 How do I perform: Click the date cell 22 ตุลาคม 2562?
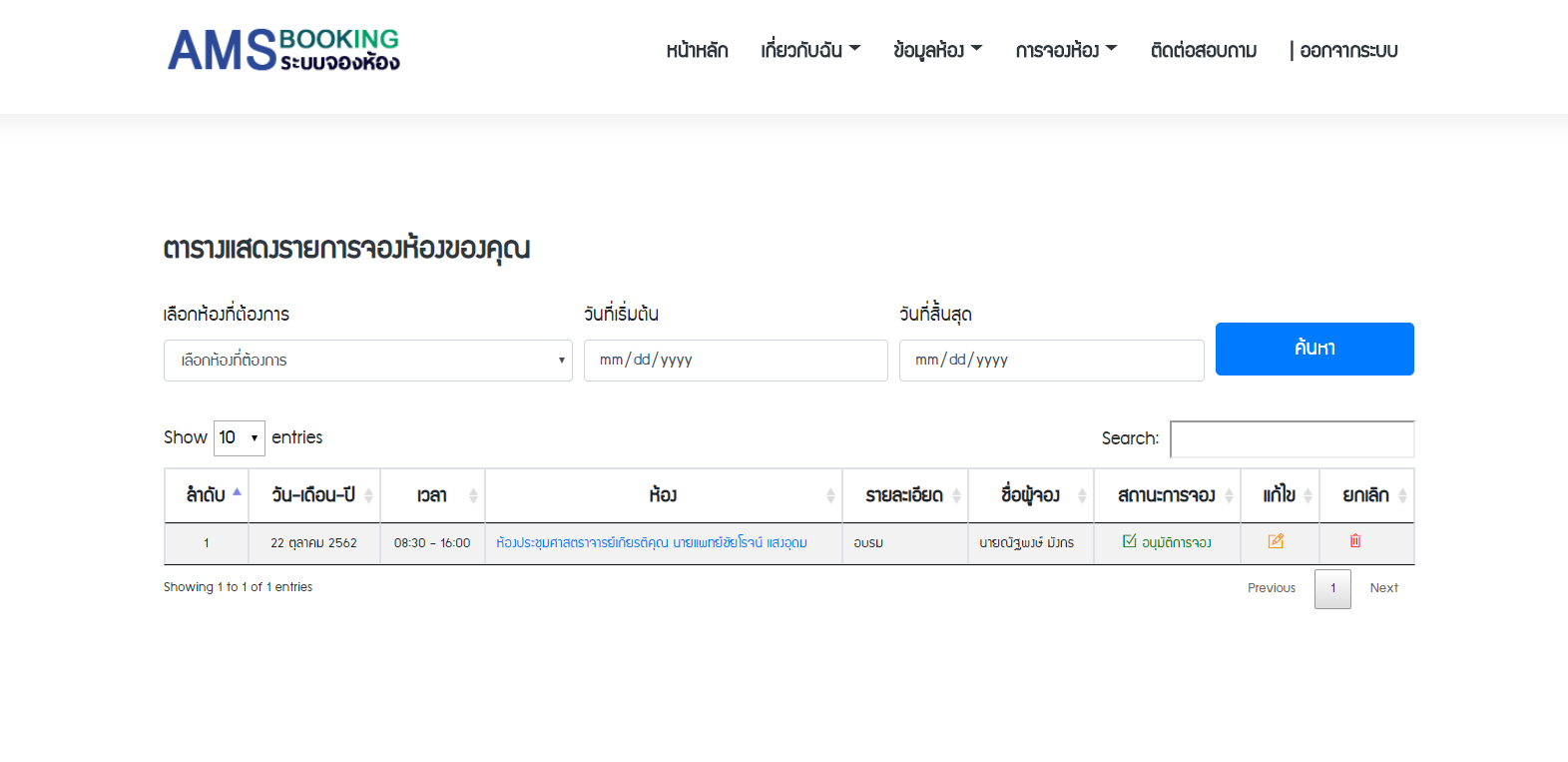(x=313, y=543)
